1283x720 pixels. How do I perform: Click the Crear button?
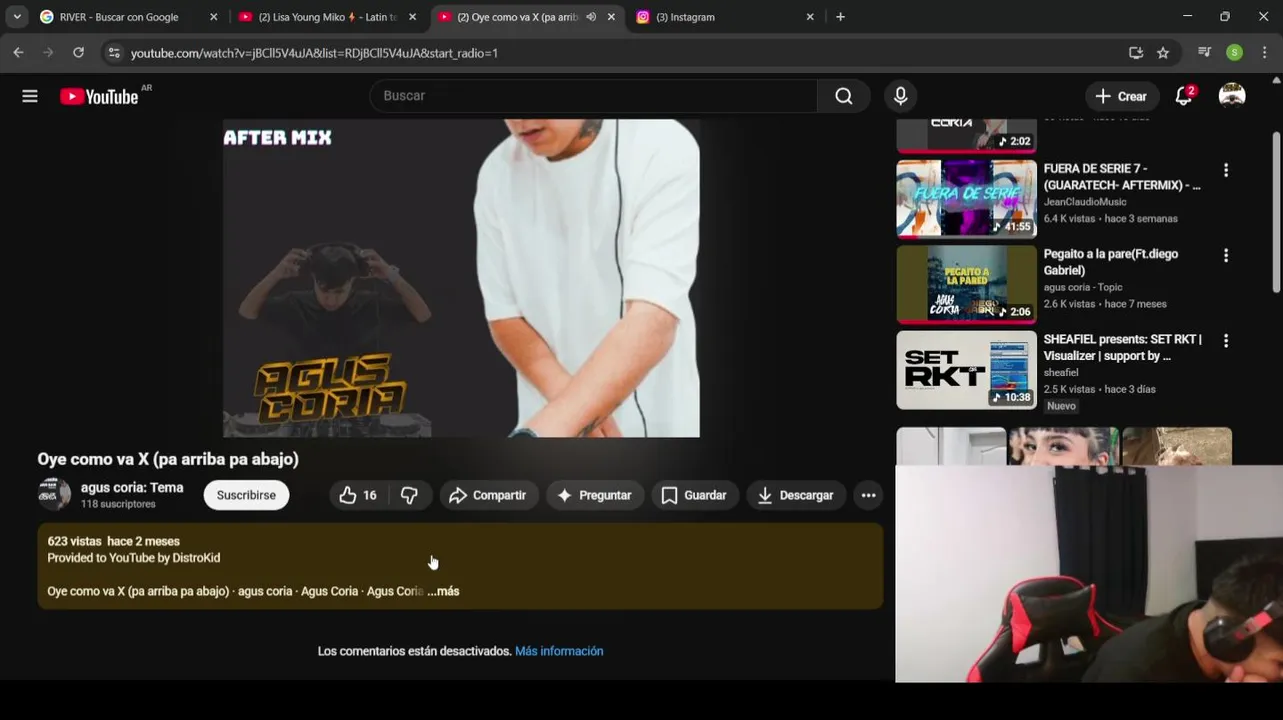click(x=1122, y=96)
